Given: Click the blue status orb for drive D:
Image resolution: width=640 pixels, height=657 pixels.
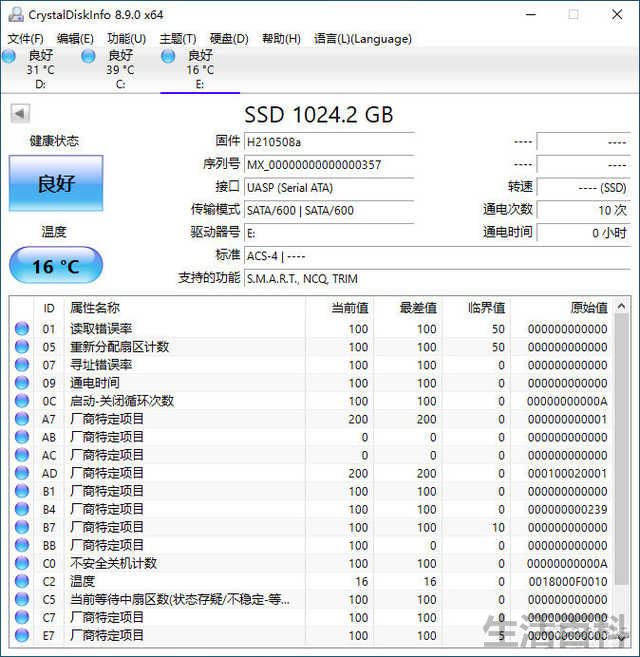Looking at the screenshot, I should click(9, 56).
